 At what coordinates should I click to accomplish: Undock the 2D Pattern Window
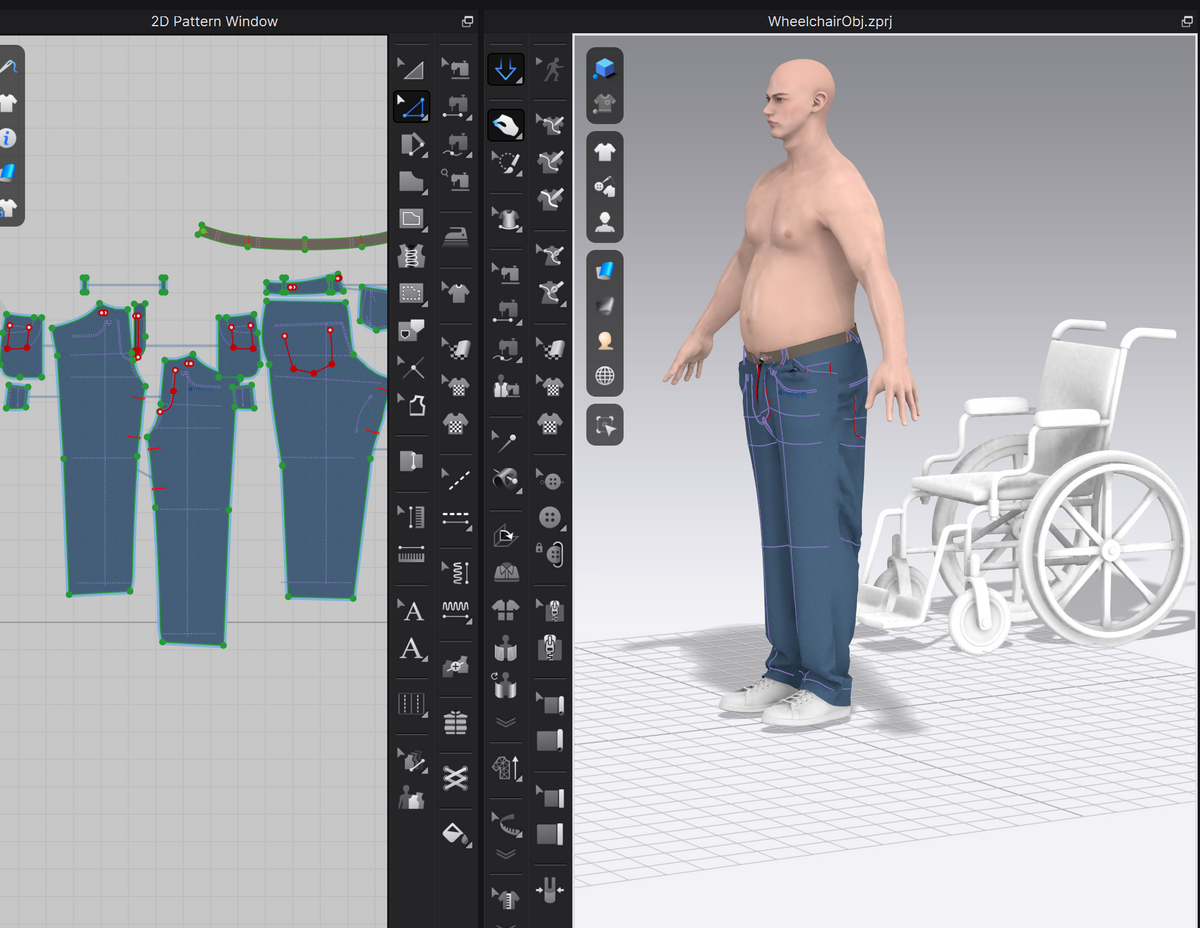(x=467, y=21)
